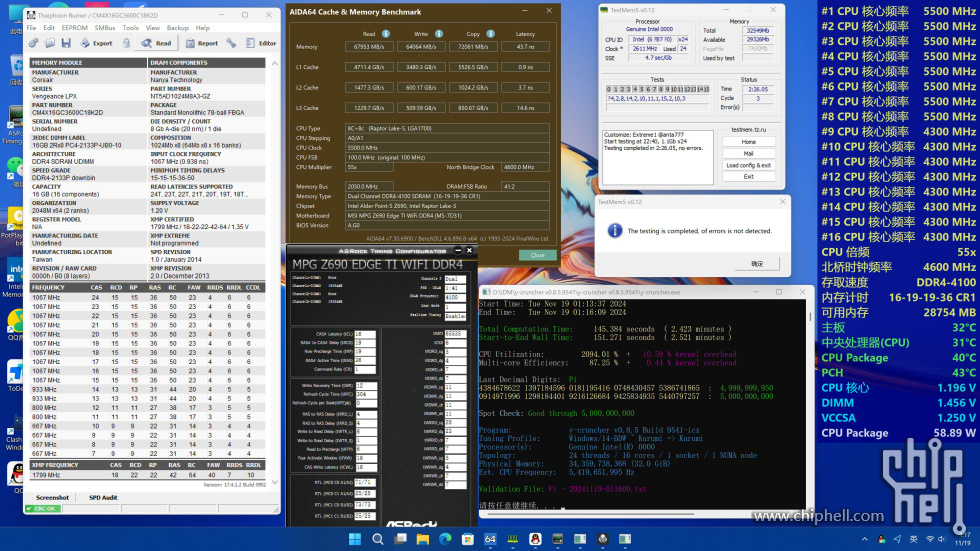Click the QQ penguin icon on taskbar

click(x=535, y=539)
